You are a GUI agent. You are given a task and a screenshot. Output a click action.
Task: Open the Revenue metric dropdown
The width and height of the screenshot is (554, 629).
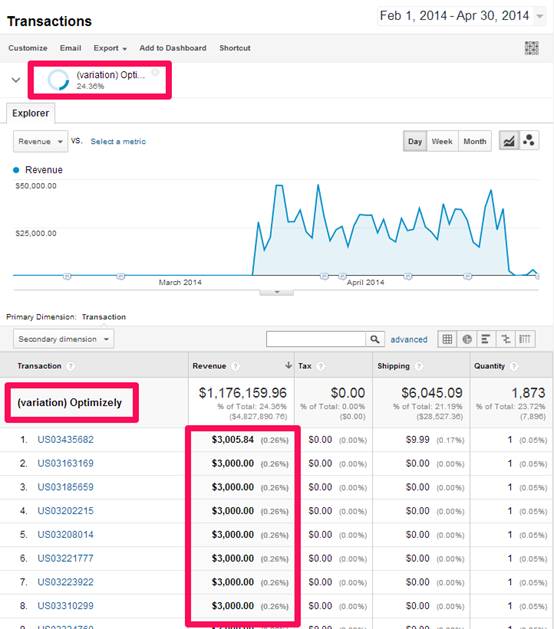click(x=41, y=141)
